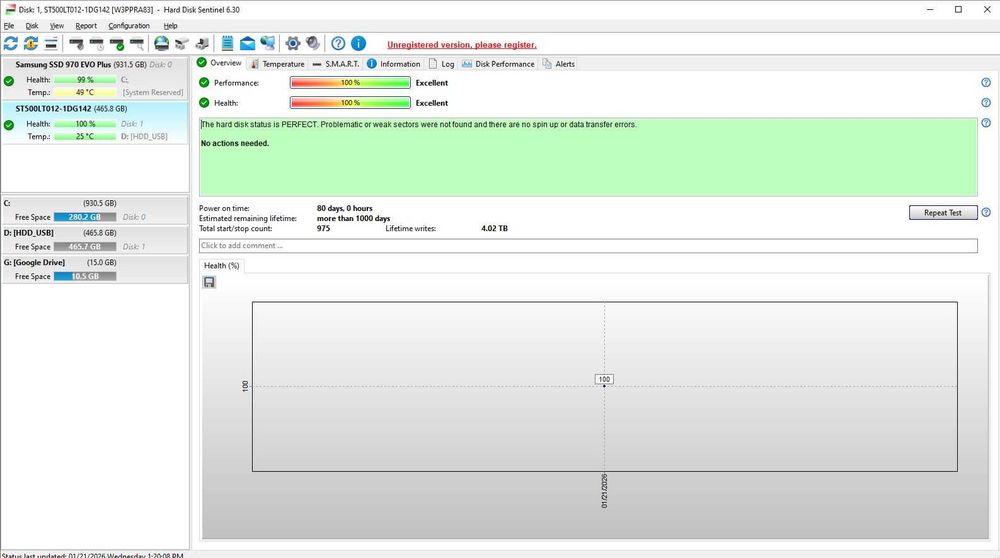Viewport: 1000px width, 558px height.
Task: Click the globe-on-disk toolbar icon
Action: pyautogui.click(x=161, y=43)
